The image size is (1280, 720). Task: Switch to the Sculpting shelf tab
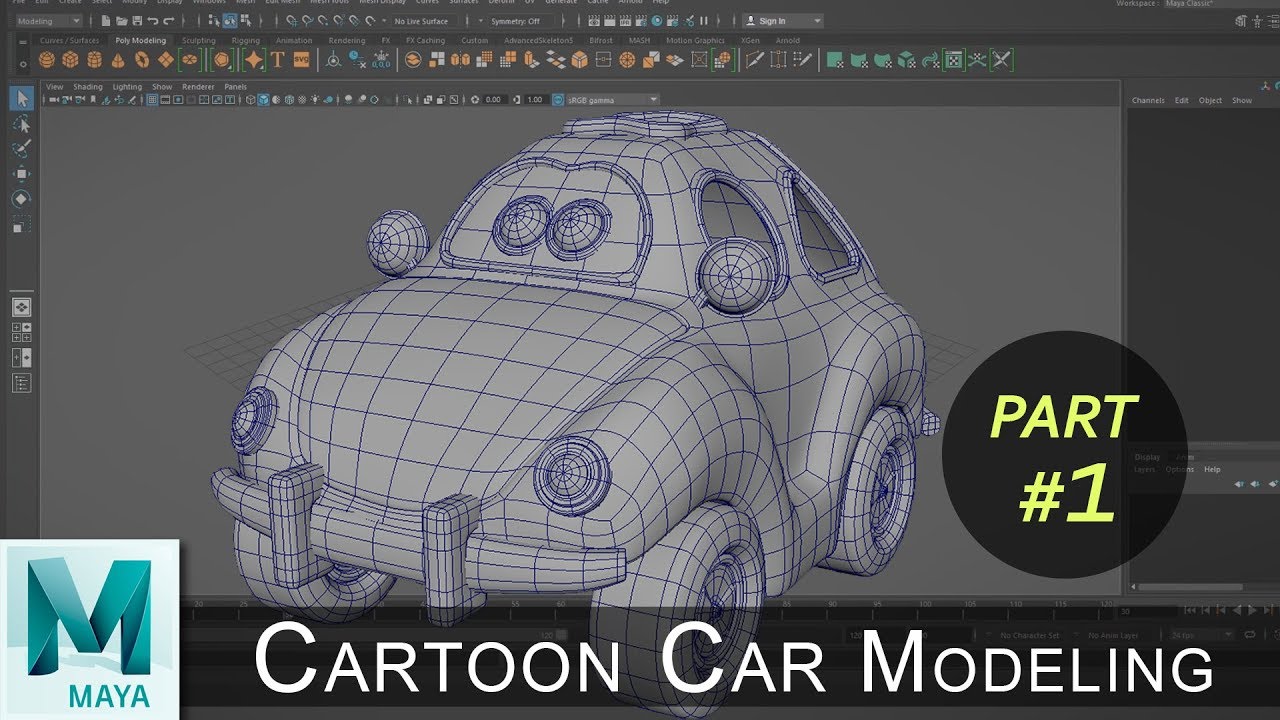(198, 41)
